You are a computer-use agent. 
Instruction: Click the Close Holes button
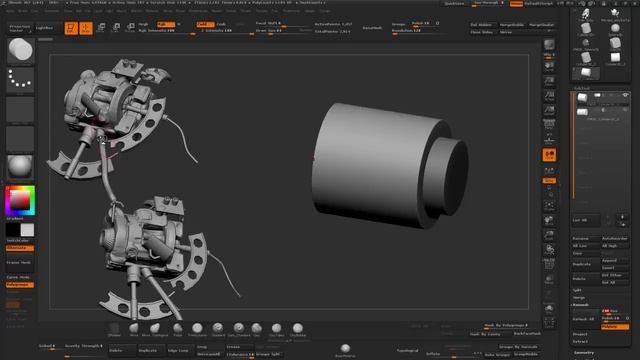481,32
